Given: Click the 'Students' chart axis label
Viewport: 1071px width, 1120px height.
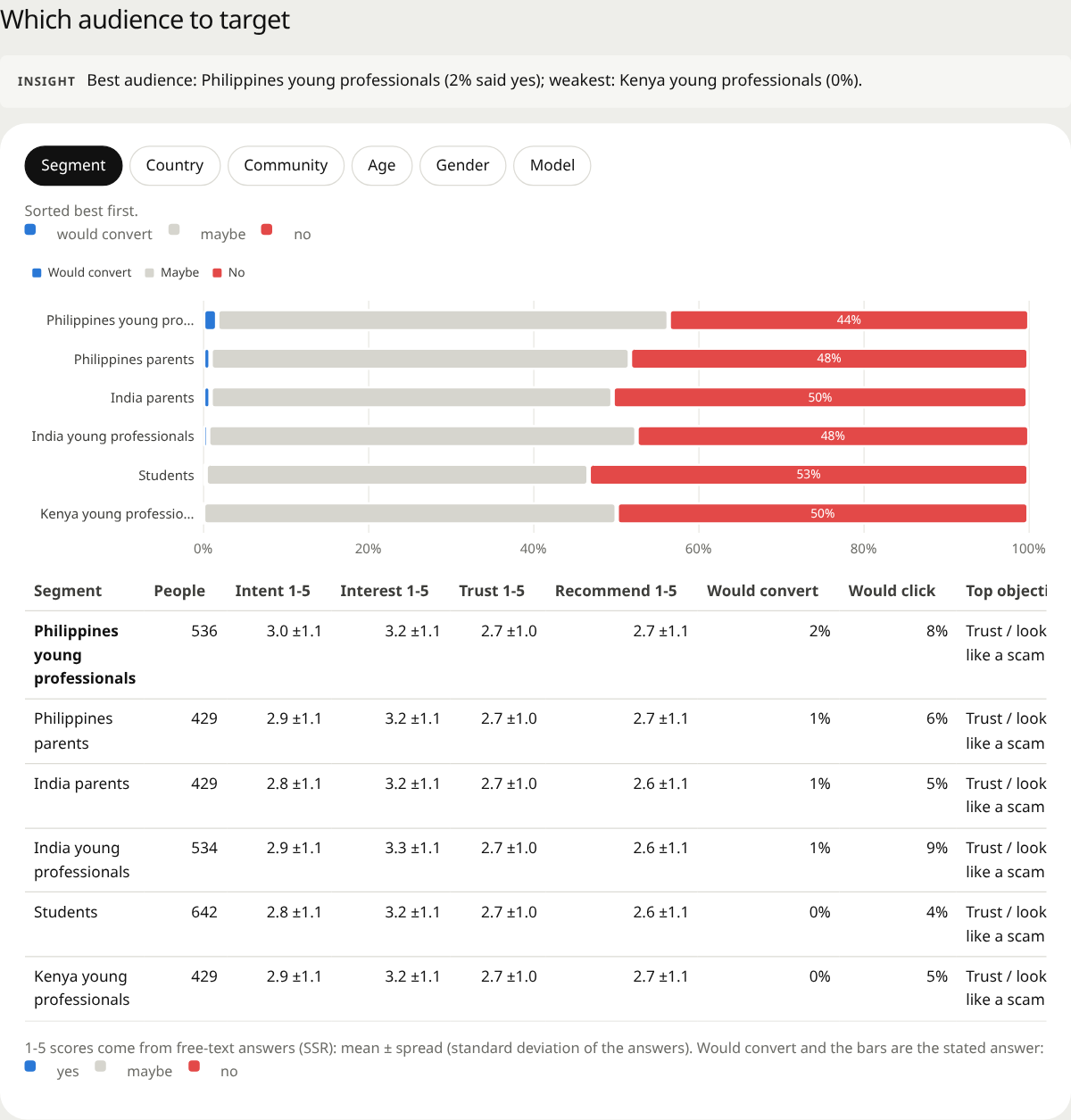Looking at the screenshot, I should (x=166, y=476).
